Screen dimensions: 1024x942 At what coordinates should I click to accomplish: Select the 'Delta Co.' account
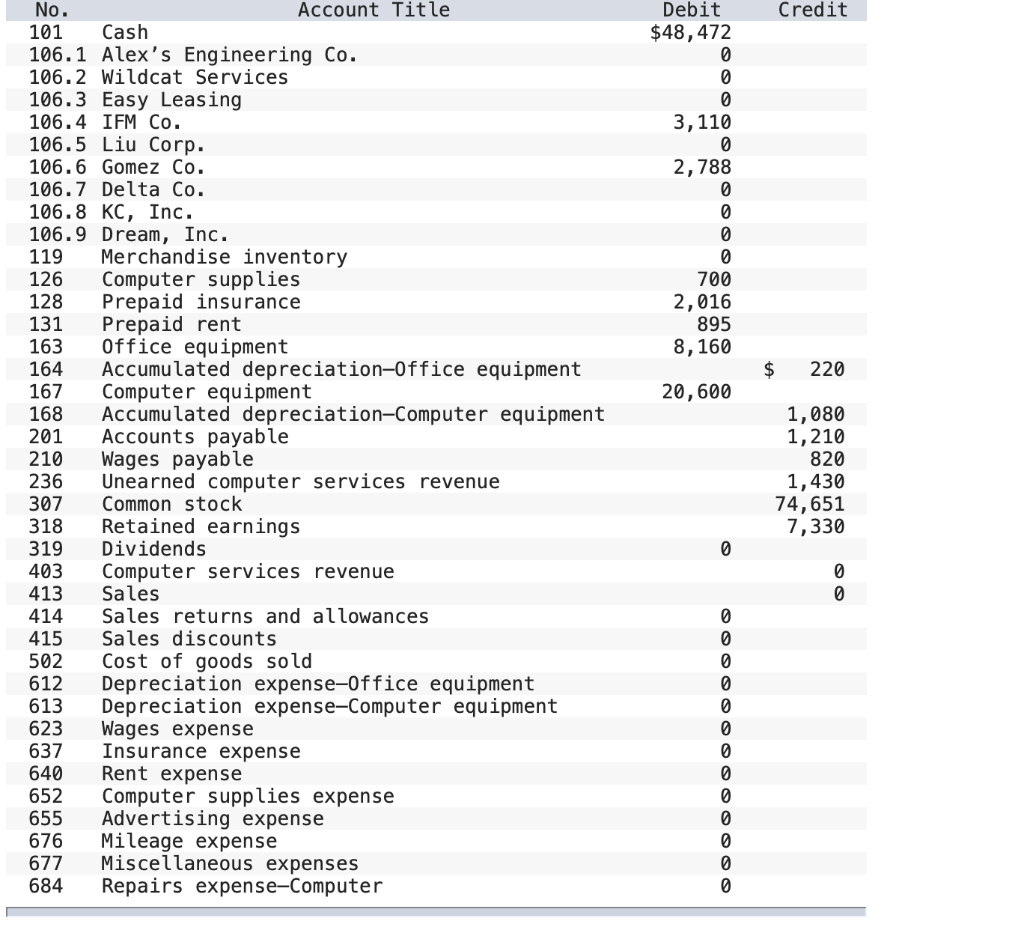tap(153, 189)
